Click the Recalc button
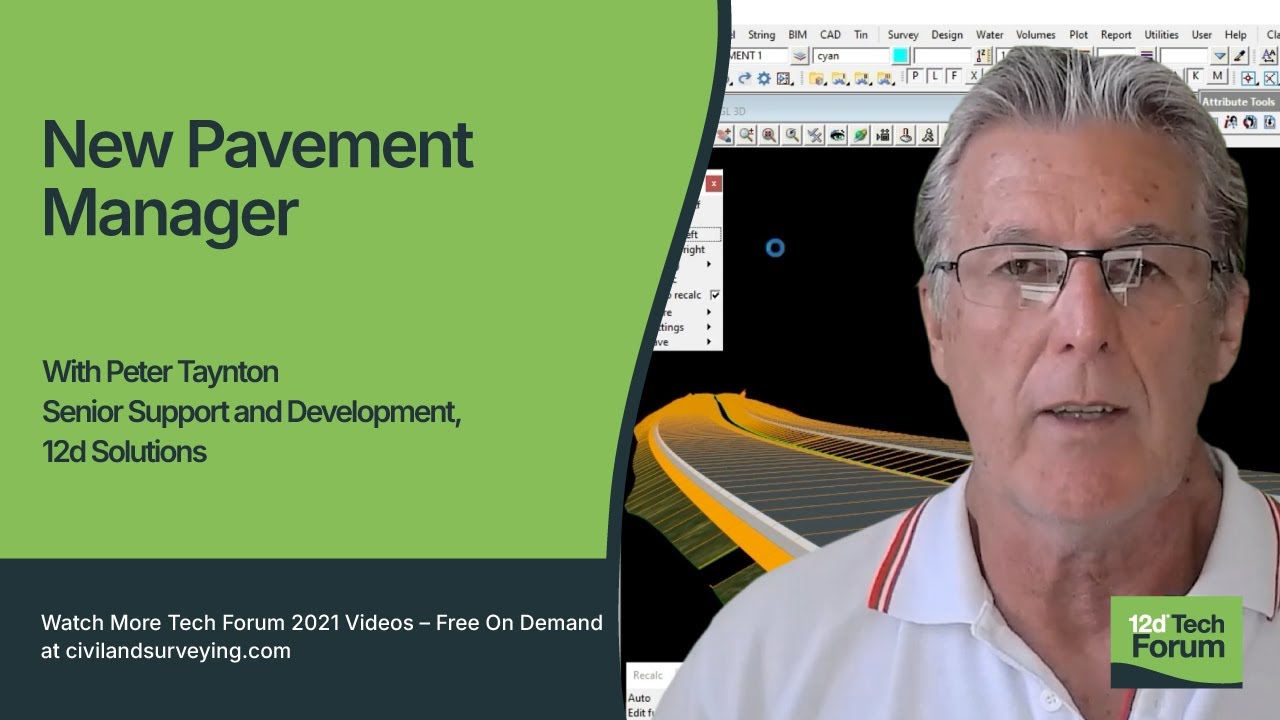 (648, 675)
